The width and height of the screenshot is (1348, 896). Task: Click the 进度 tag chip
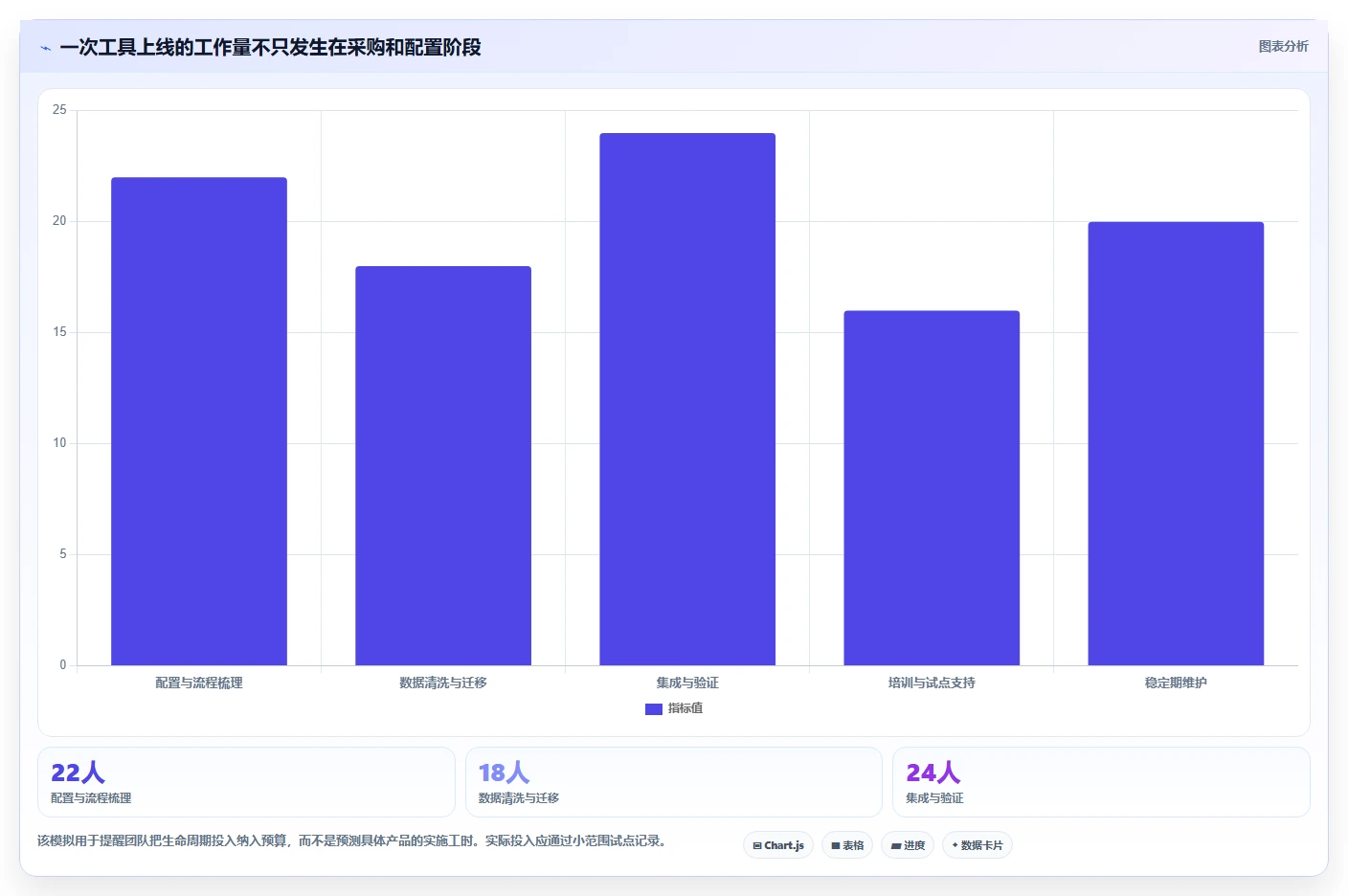pyautogui.click(x=908, y=845)
